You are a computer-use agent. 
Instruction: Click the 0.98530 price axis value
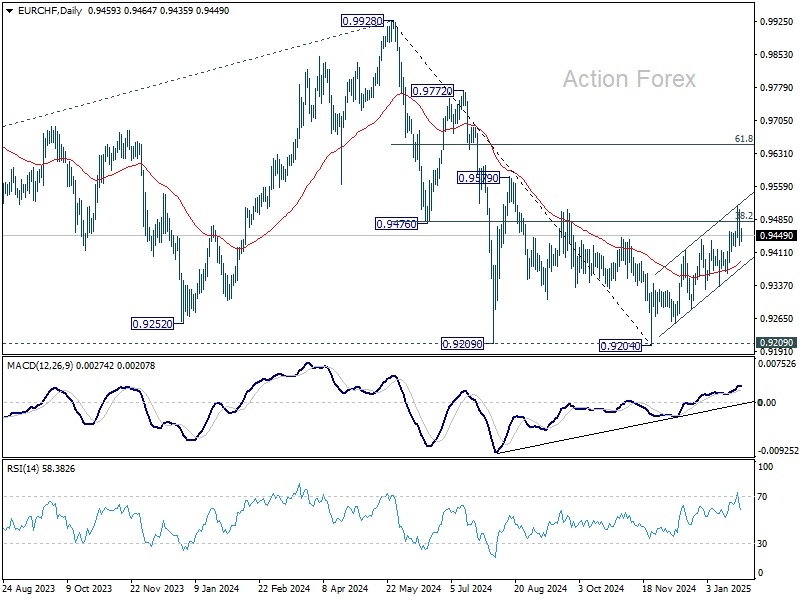coord(777,55)
